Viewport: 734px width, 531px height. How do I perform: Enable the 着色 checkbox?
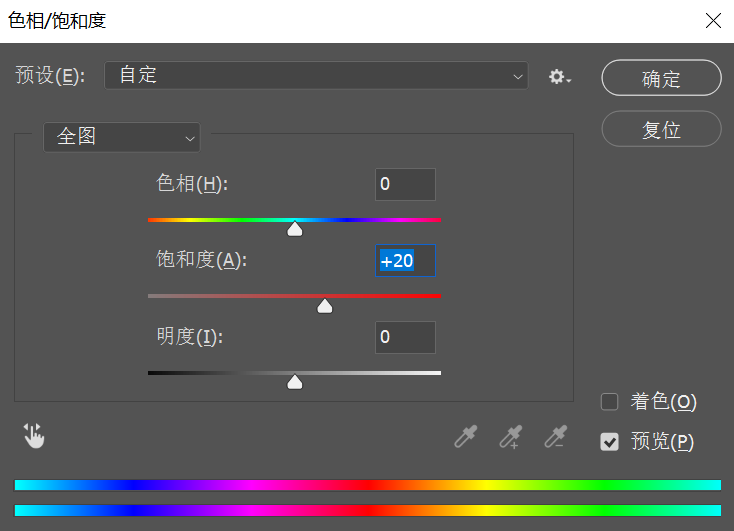pyautogui.click(x=609, y=402)
